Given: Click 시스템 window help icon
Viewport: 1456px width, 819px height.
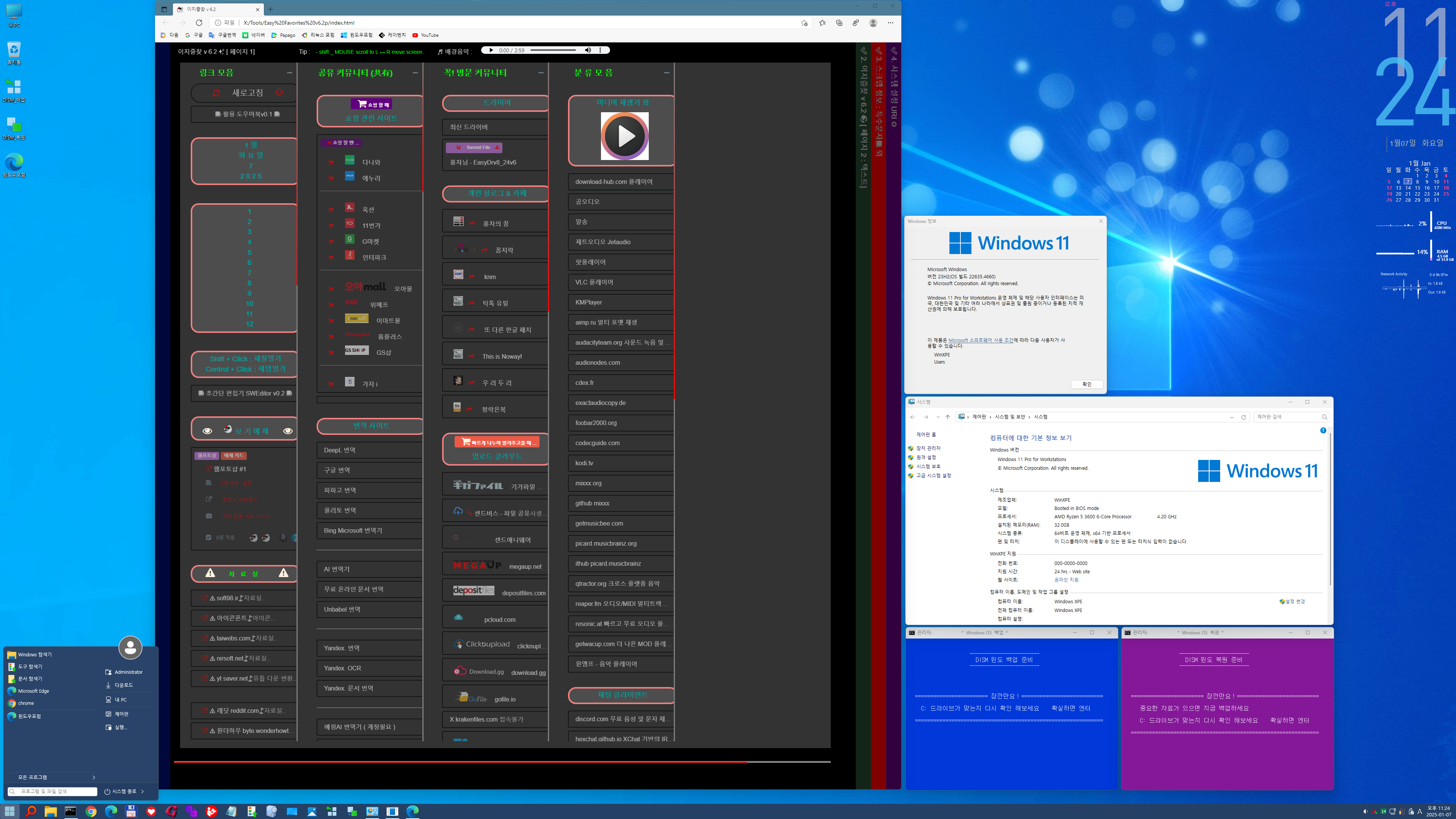Looking at the screenshot, I should [1323, 431].
